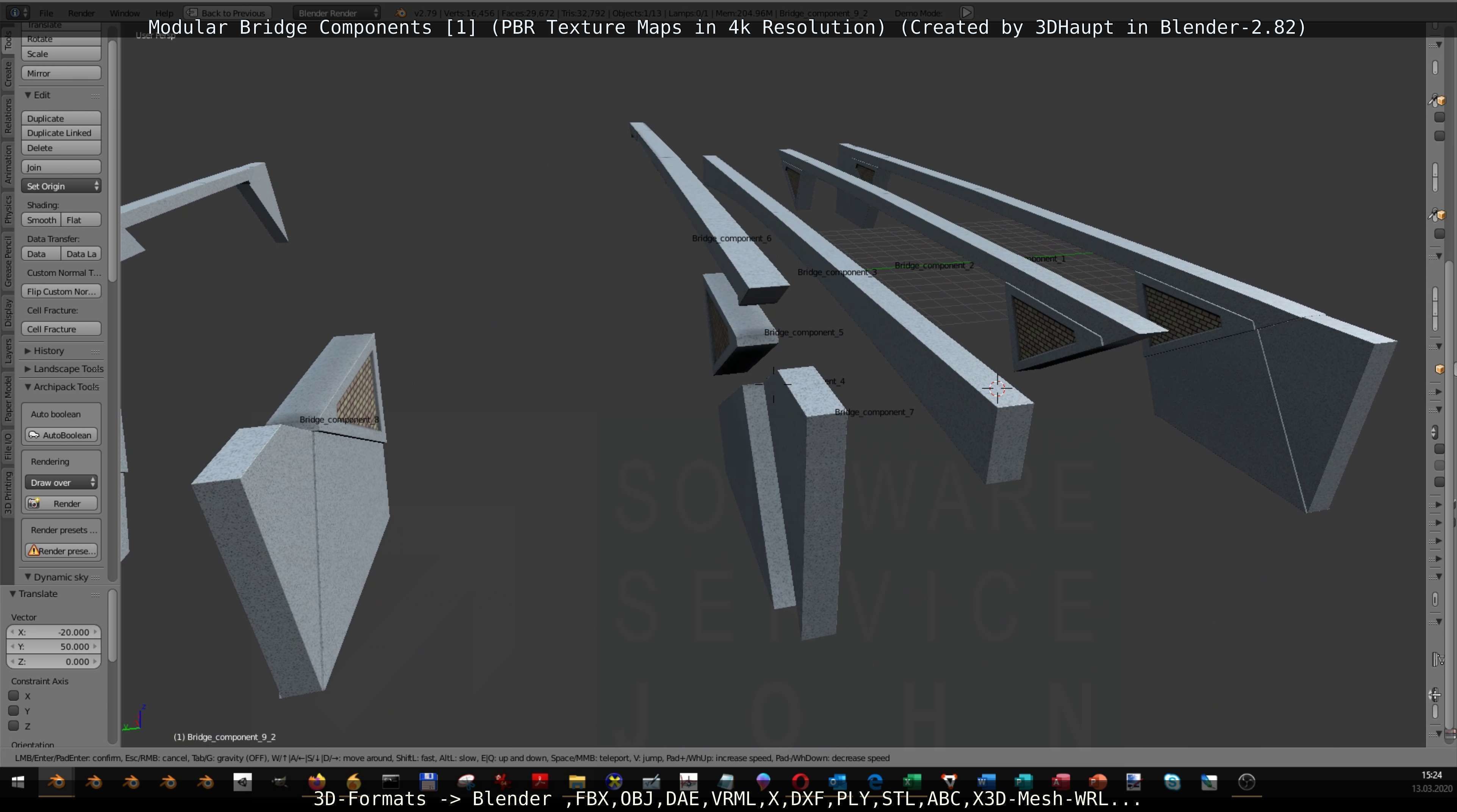Open the Window menu
This screenshot has height=812, width=1457.
(124, 12)
